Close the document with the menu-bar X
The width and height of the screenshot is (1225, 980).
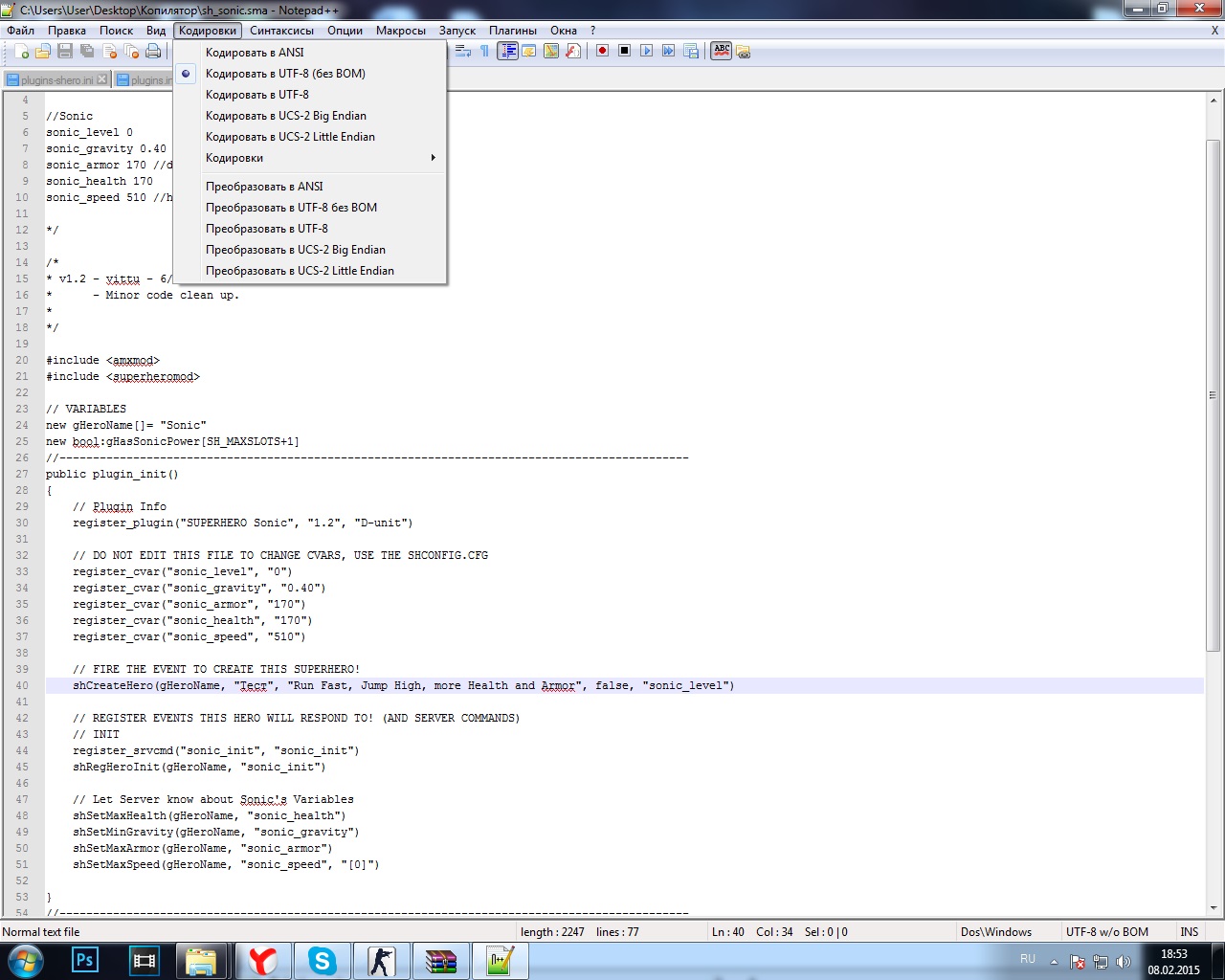(1214, 31)
